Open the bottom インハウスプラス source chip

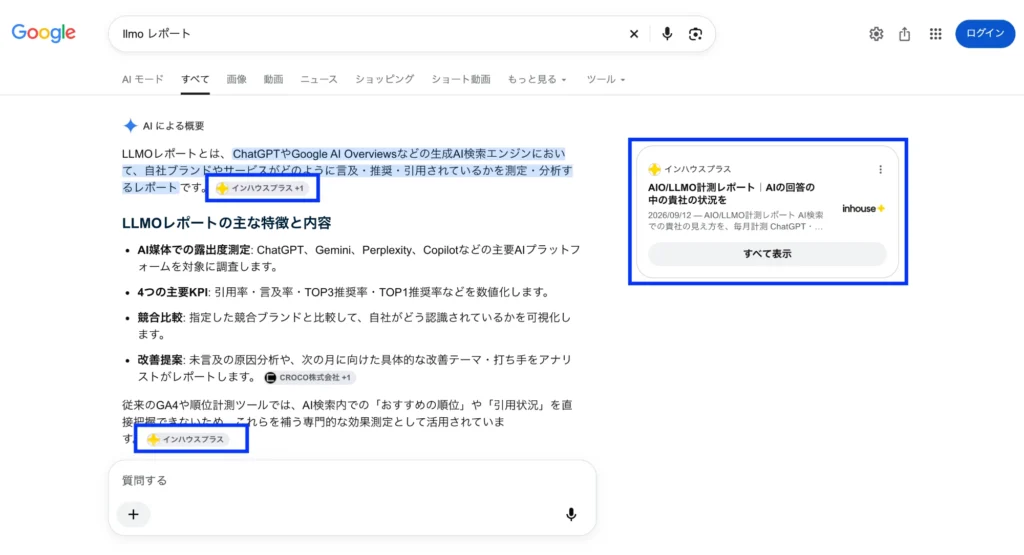187,439
